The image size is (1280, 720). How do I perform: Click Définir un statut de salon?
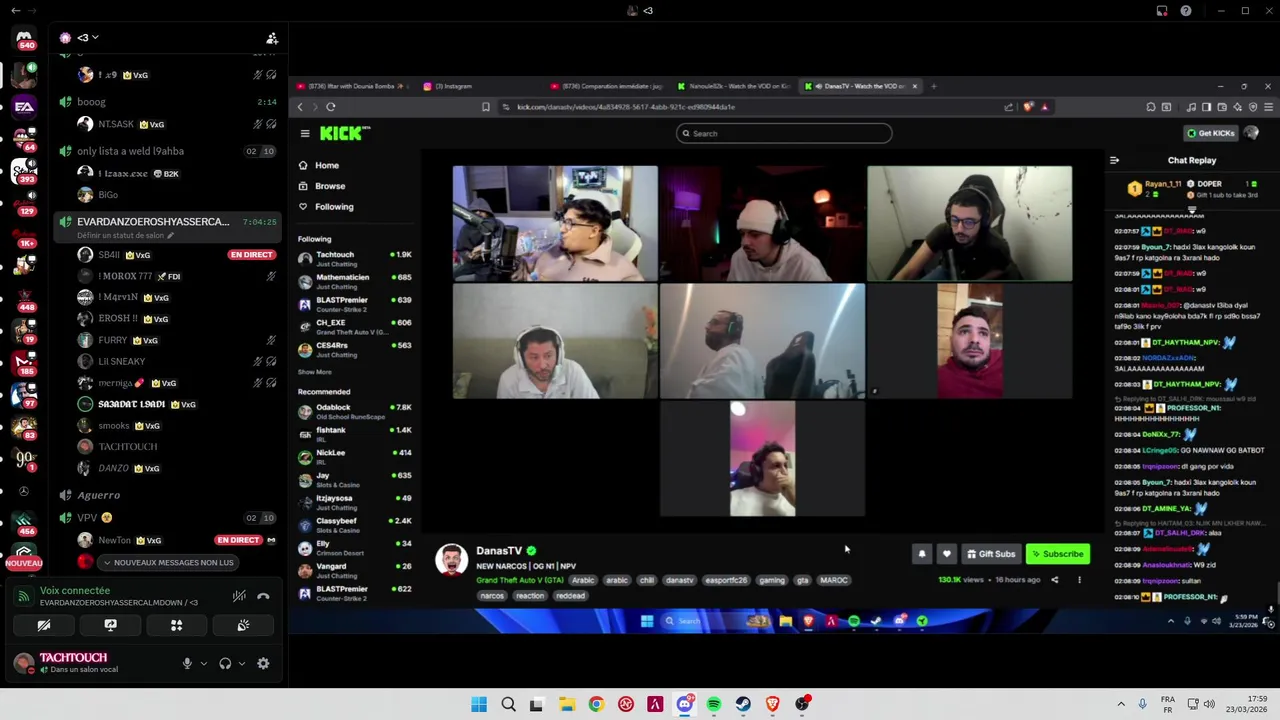tap(125, 235)
